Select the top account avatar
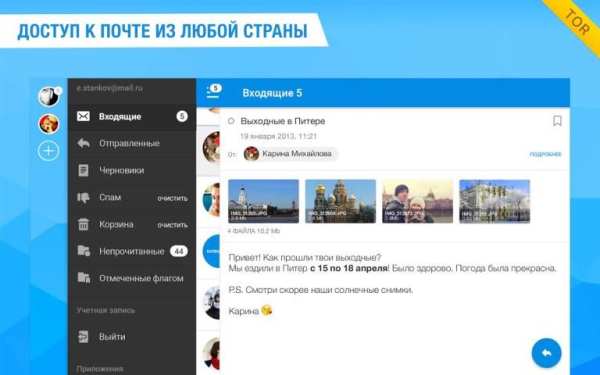Viewport: 600px width, 375px height. (x=49, y=96)
